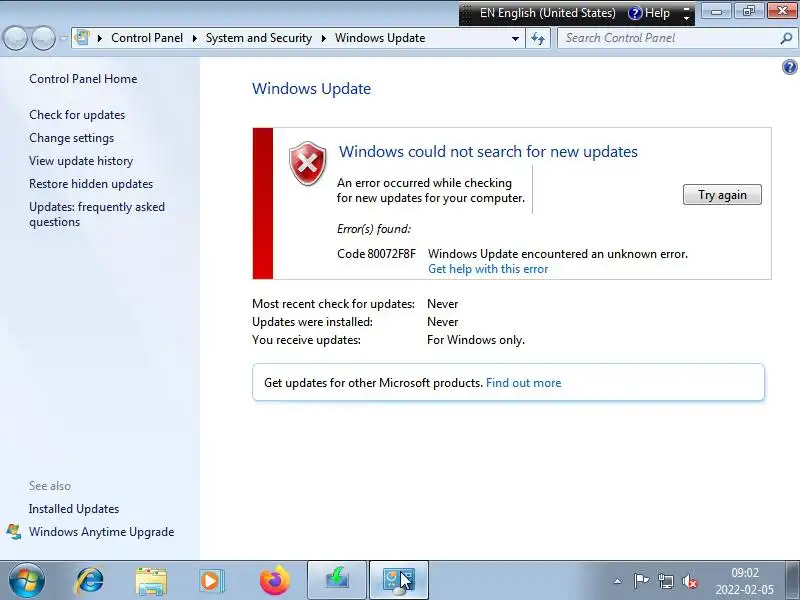Click EN English (United States) language bar
800x600 pixels.
pyautogui.click(x=547, y=13)
